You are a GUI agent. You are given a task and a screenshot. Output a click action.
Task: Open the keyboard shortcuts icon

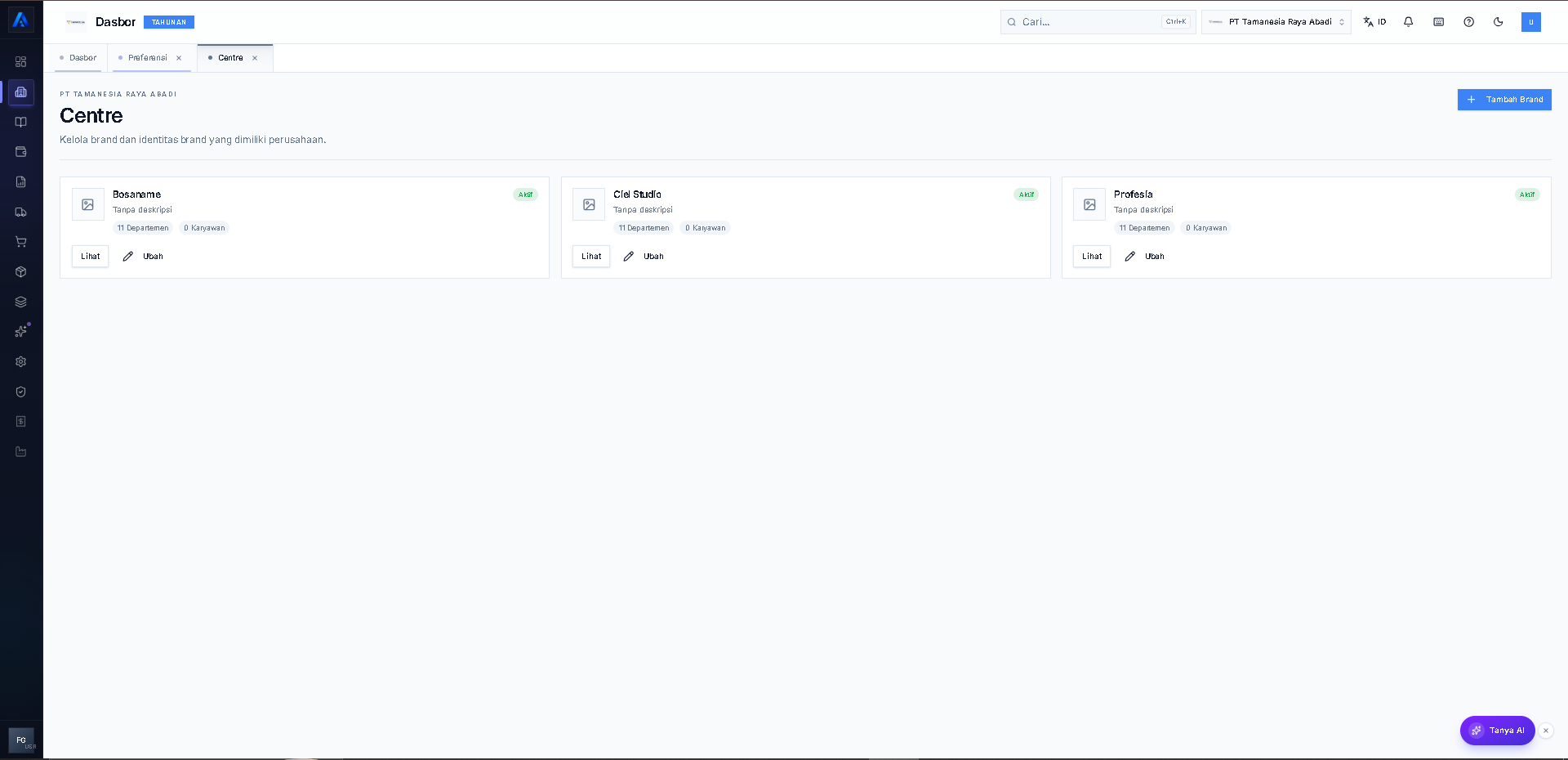coord(1439,22)
